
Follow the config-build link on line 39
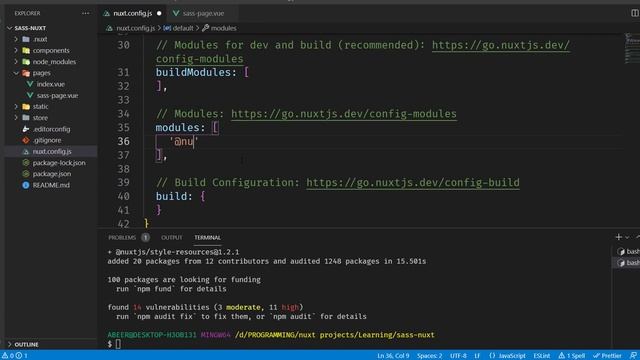413,182
